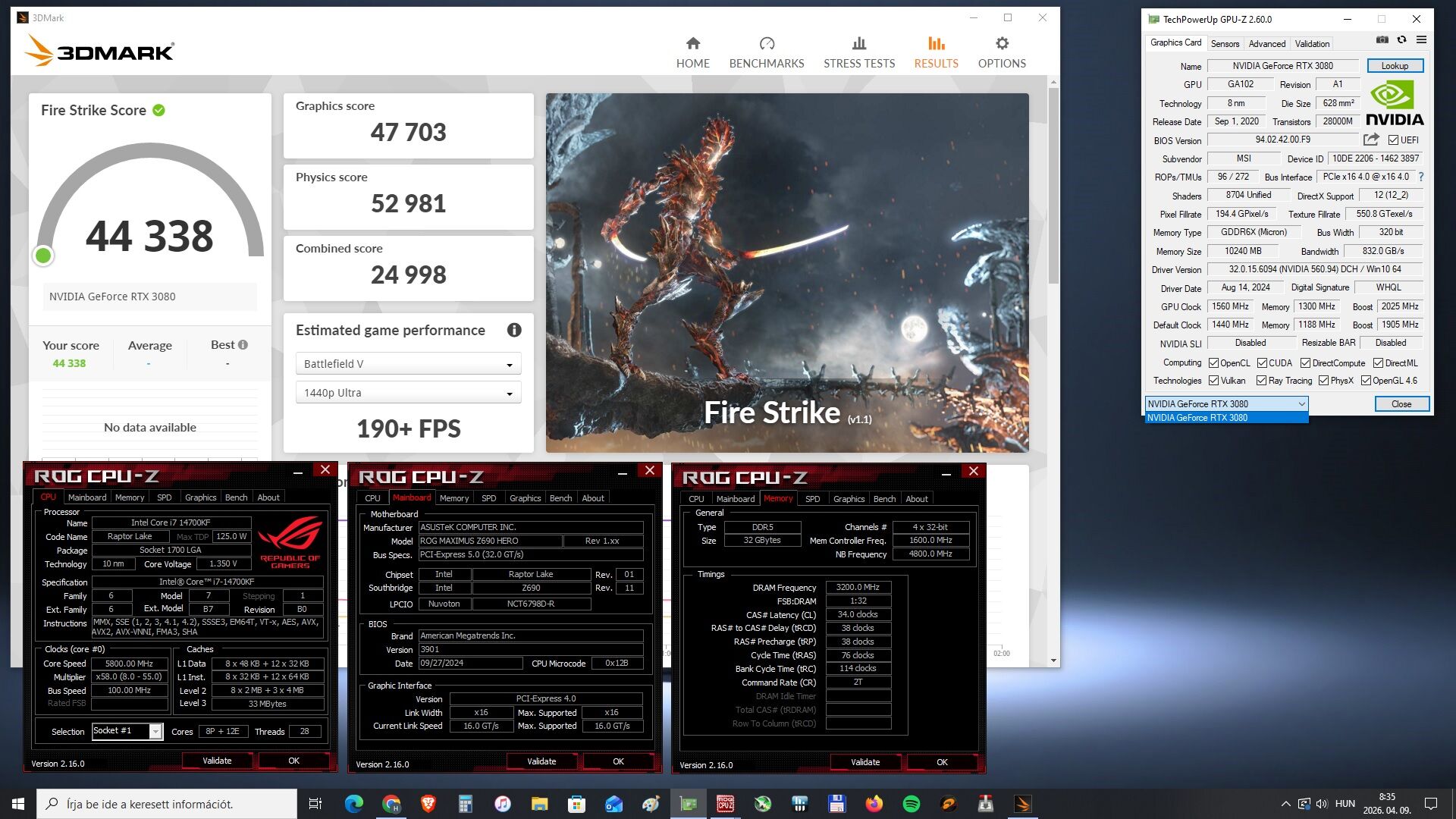Switch to the GPU-Z Sensors tab
Screen dimensions: 1456x819
1225,44
